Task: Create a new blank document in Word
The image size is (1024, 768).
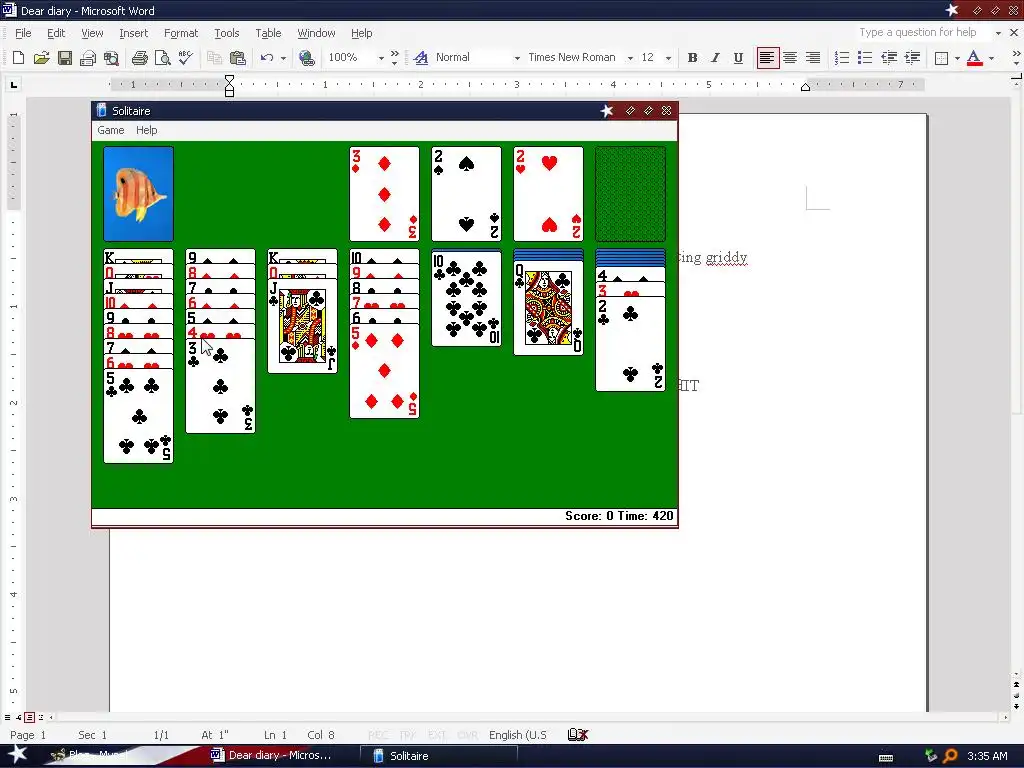Action: click(18, 57)
